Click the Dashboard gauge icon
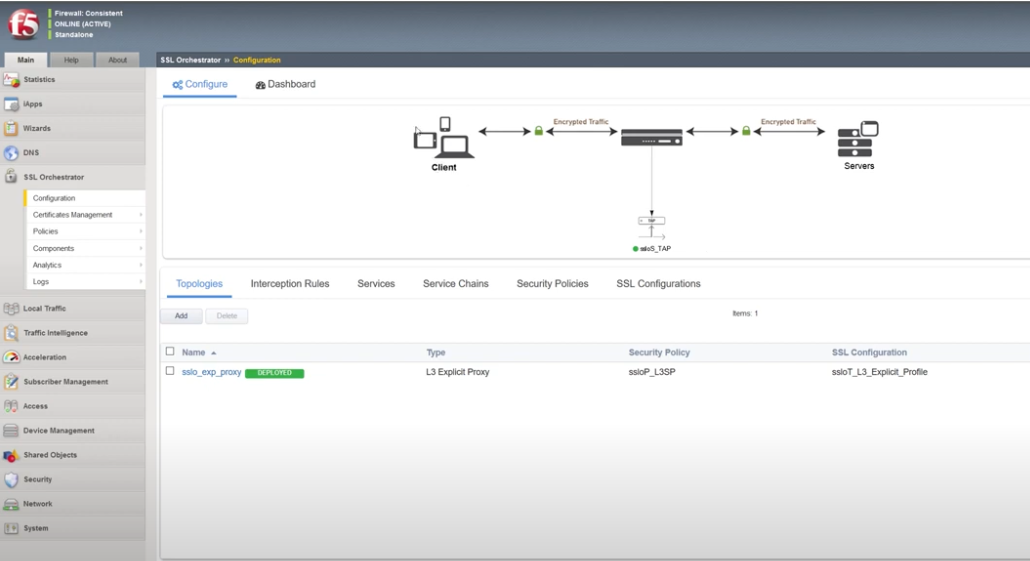 [260, 85]
